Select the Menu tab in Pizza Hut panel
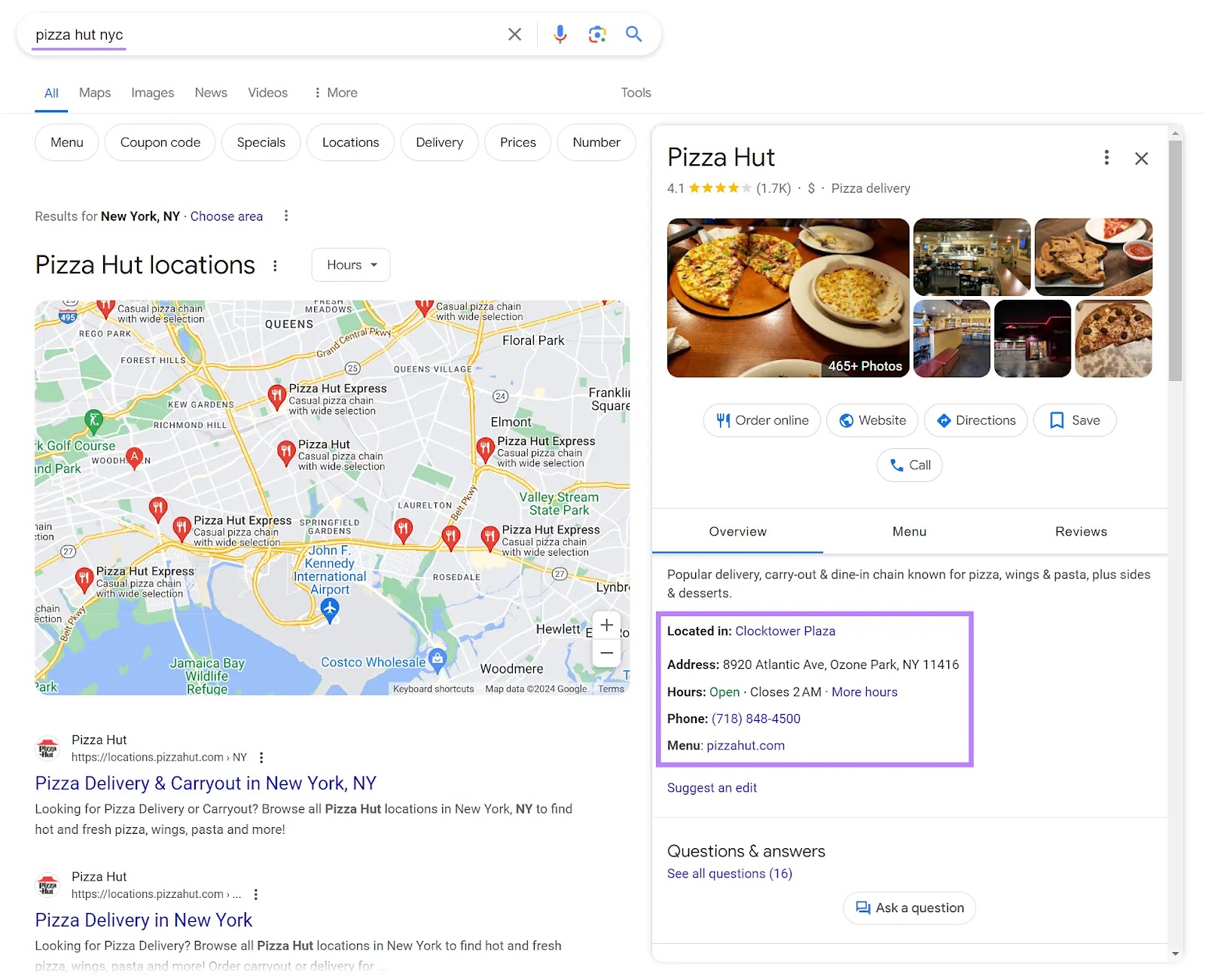Image resolution: width=1205 pixels, height=980 pixels. click(x=910, y=532)
